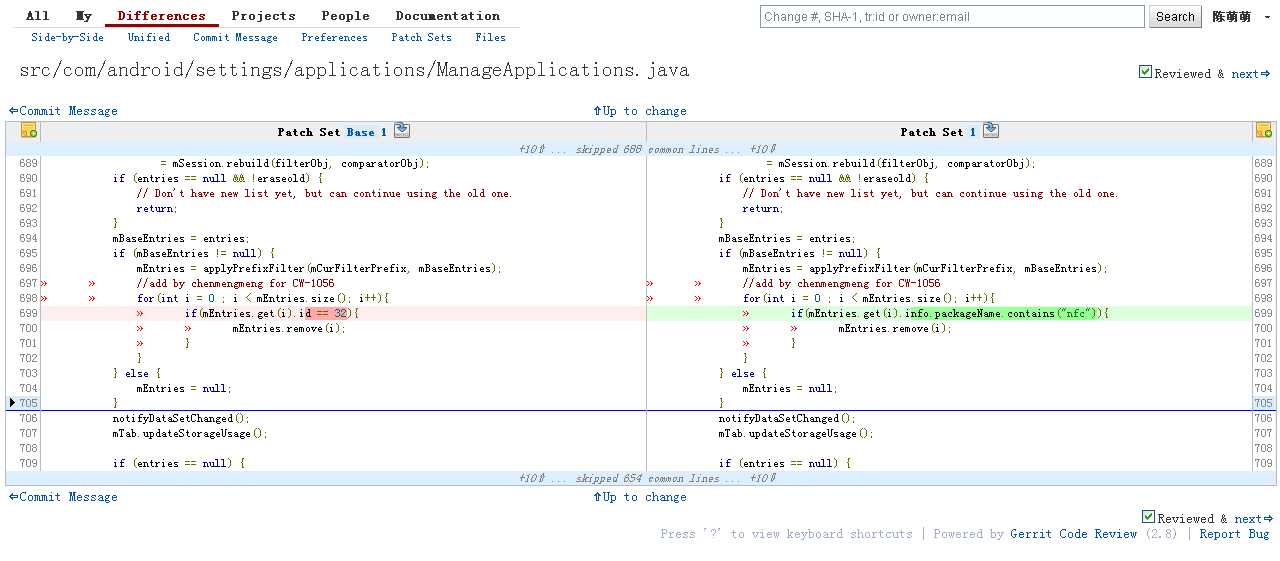Open the People menu
This screenshot has width=1280, height=561.
coord(346,16)
